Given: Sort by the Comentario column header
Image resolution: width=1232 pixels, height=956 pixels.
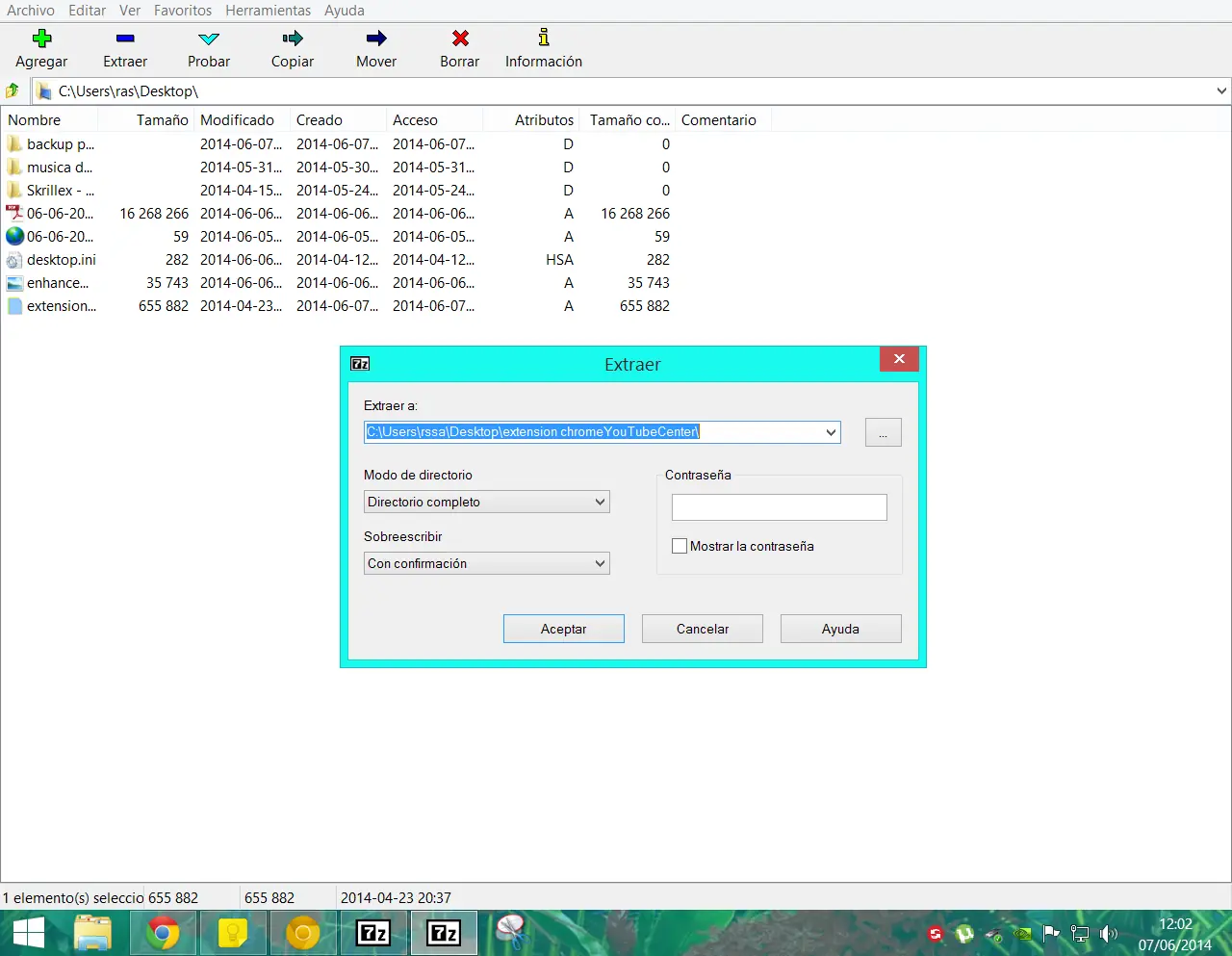Looking at the screenshot, I should pos(724,120).
